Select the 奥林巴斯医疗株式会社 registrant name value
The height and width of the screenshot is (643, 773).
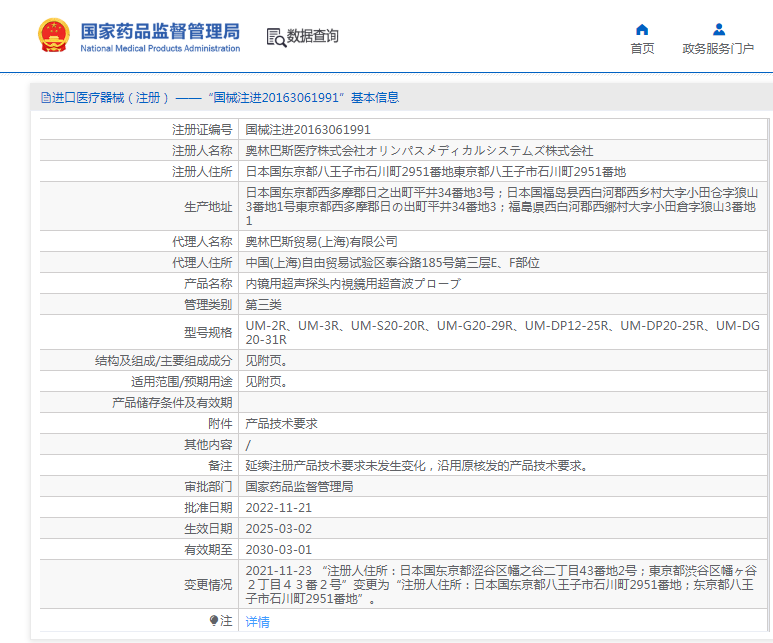[x=419, y=150]
